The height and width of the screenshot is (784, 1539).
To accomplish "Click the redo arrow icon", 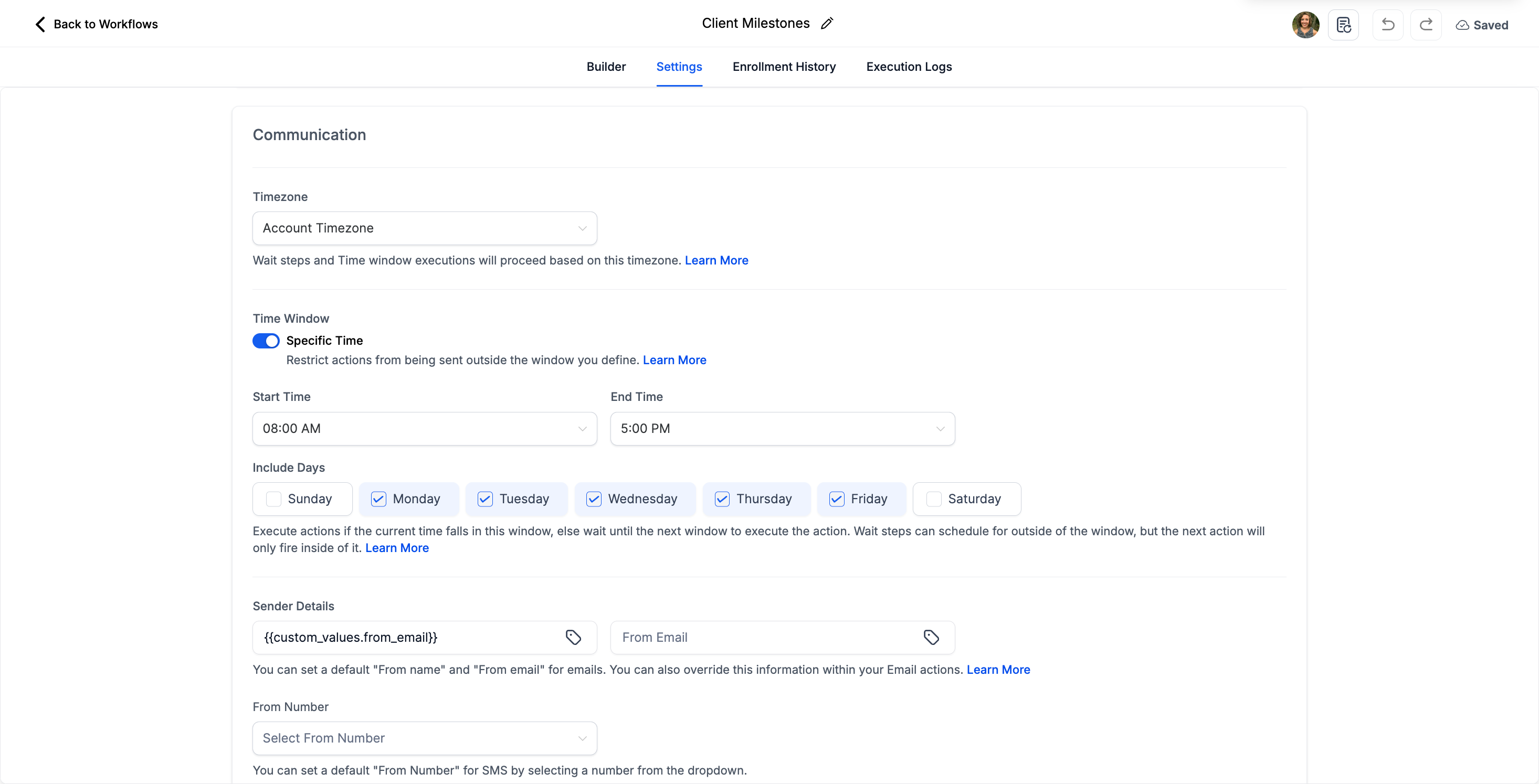I will [x=1426, y=25].
